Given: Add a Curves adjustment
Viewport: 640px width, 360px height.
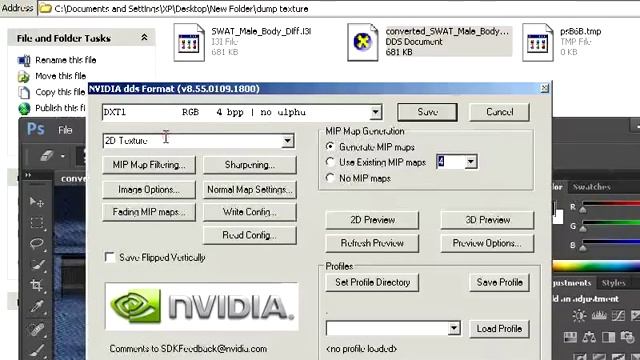Looking at the screenshot, I should (x=618, y=316).
